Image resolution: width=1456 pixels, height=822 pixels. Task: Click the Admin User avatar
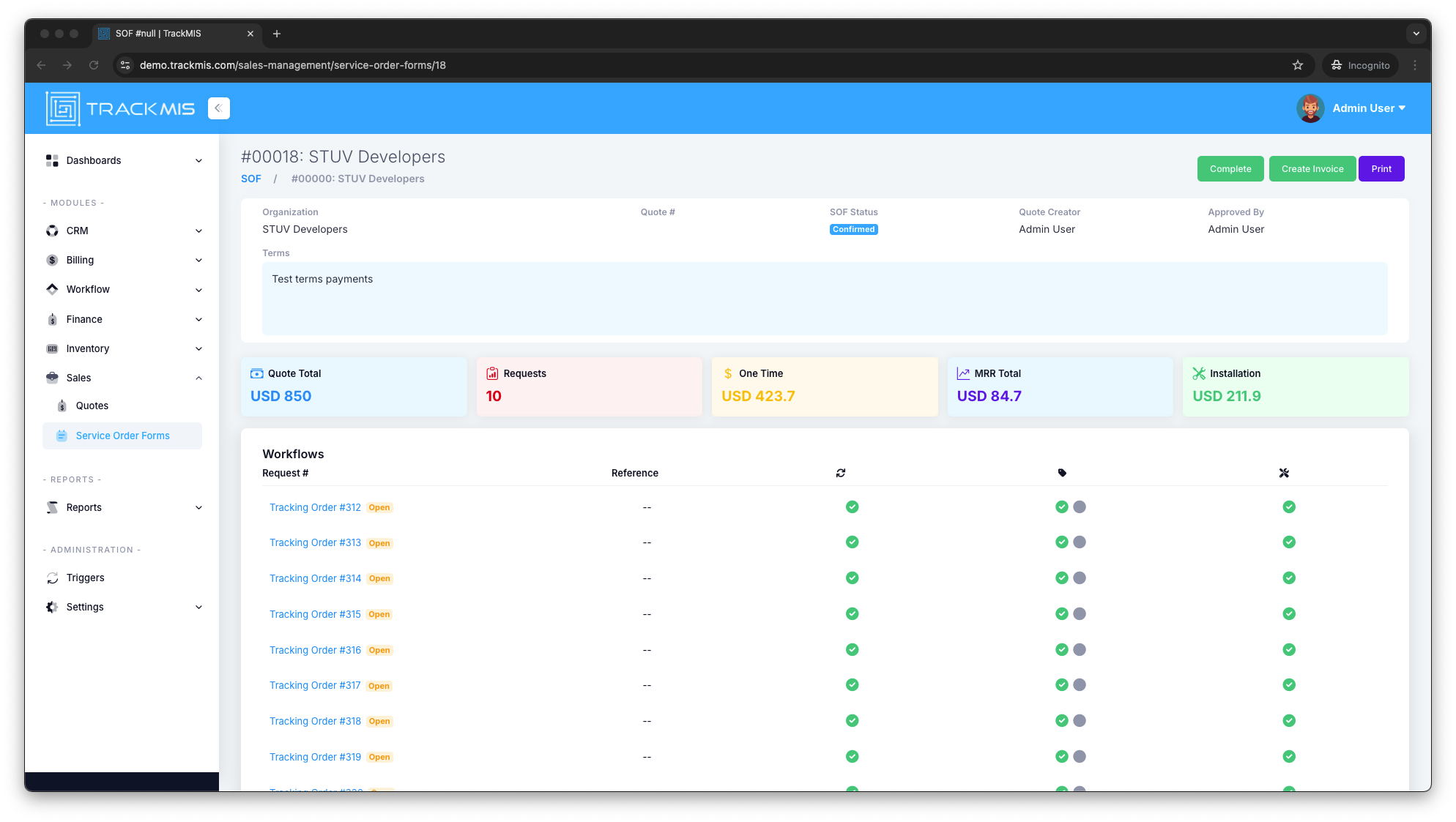pos(1310,108)
